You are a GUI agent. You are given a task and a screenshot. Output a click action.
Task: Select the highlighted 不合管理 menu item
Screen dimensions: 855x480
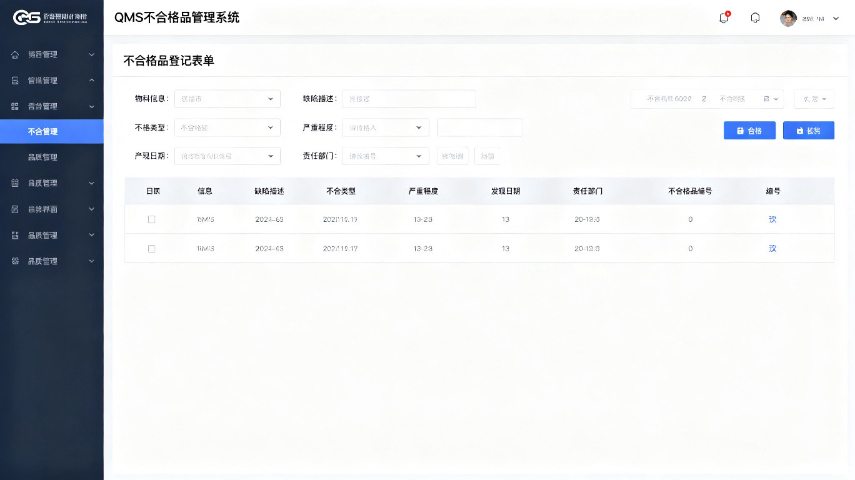coord(52,131)
